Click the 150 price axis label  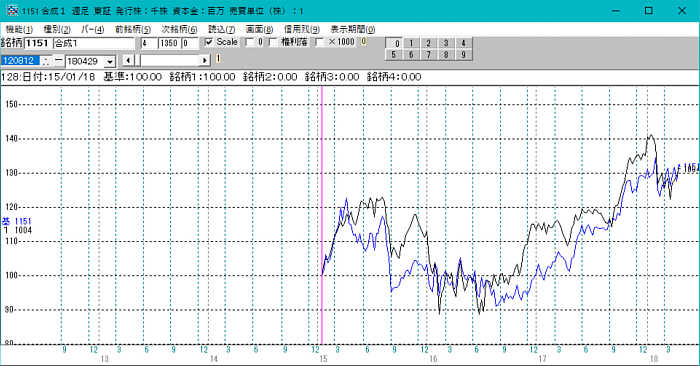point(11,104)
